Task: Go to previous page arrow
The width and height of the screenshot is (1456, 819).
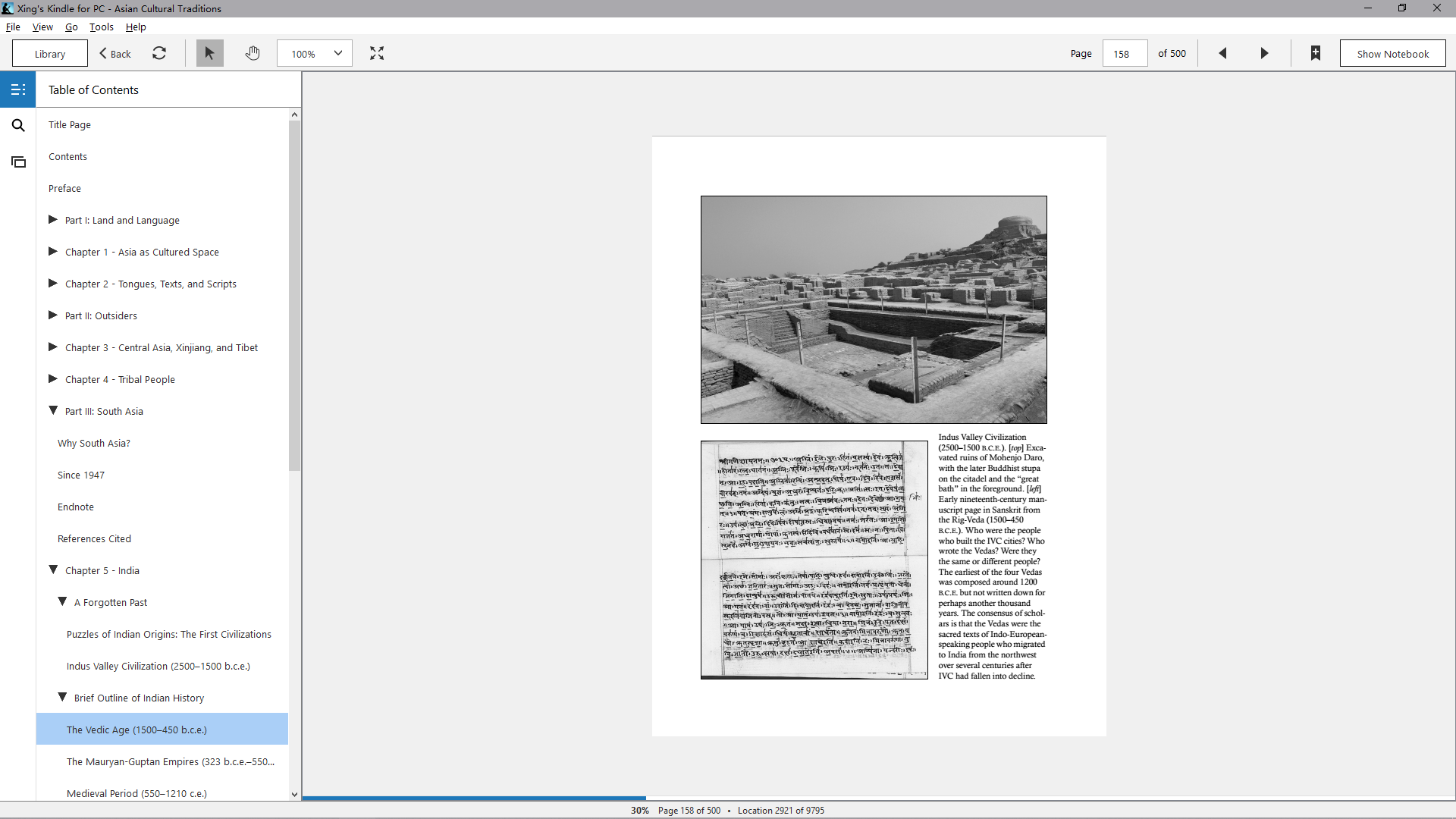Action: point(1222,53)
